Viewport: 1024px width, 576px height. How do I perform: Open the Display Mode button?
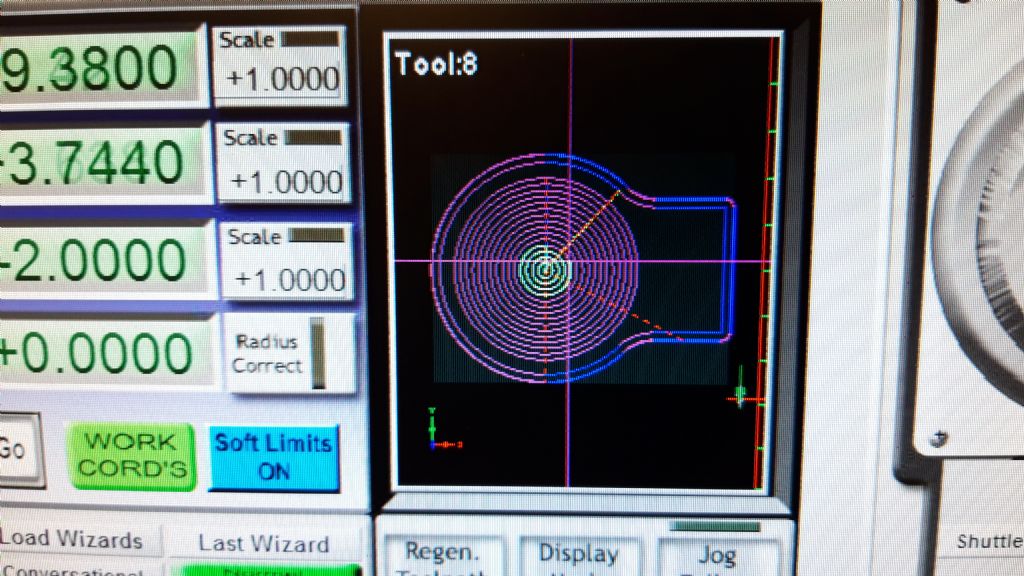pyautogui.click(x=579, y=556)
